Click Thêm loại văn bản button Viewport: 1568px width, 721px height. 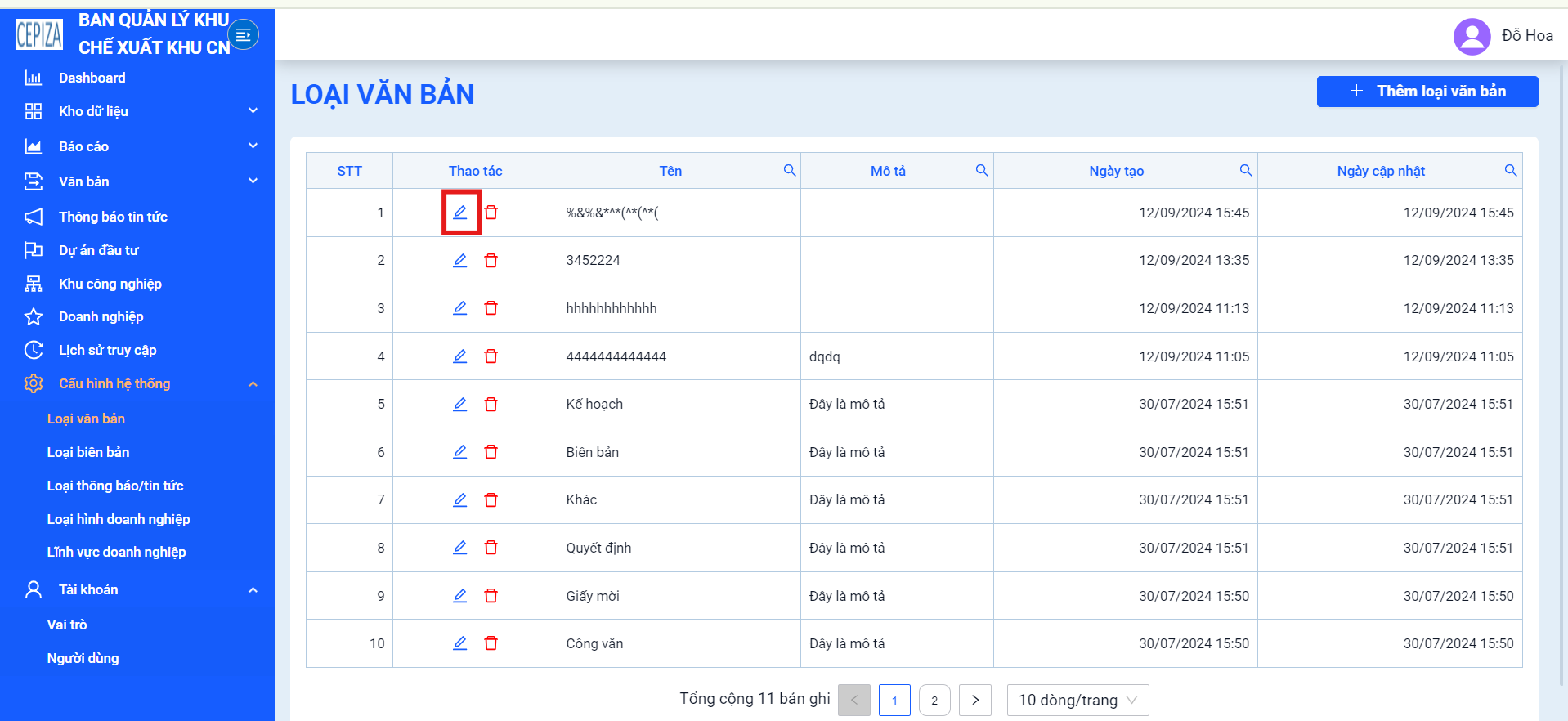click(x=1427, y=92)
